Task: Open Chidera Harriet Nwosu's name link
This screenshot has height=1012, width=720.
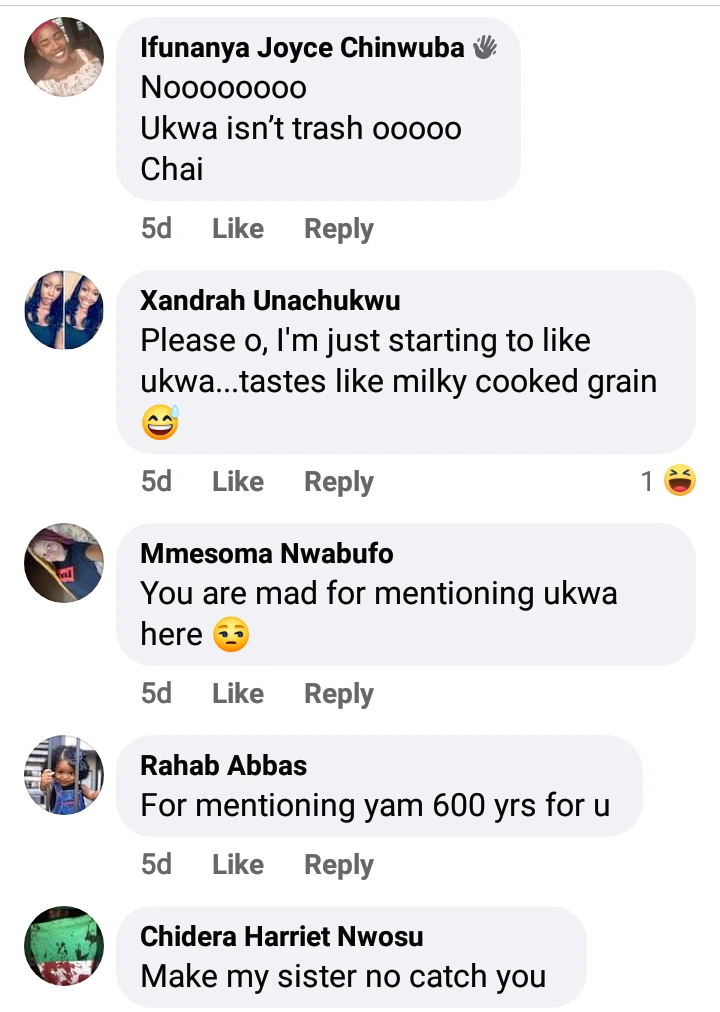Action: 282,937
